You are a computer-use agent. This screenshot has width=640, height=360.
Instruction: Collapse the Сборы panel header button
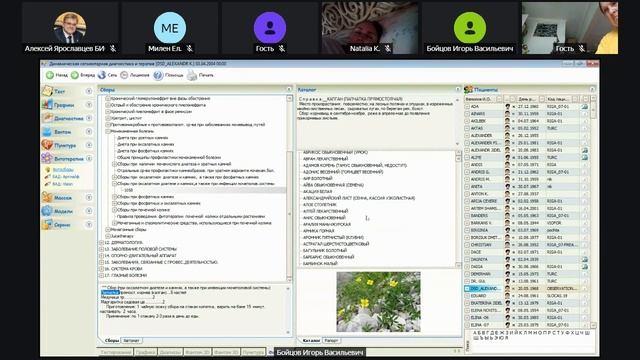[289, 89]
